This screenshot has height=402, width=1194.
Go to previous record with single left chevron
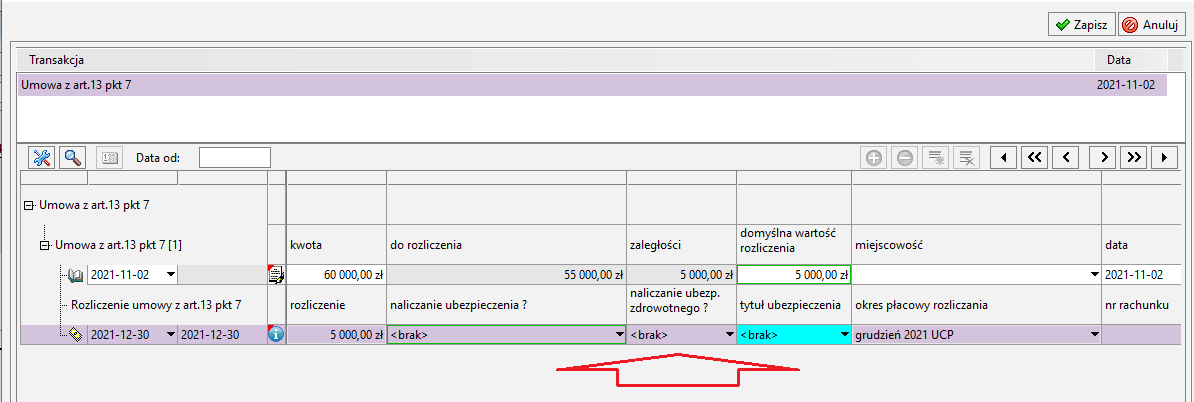(x=1066, y=158)
